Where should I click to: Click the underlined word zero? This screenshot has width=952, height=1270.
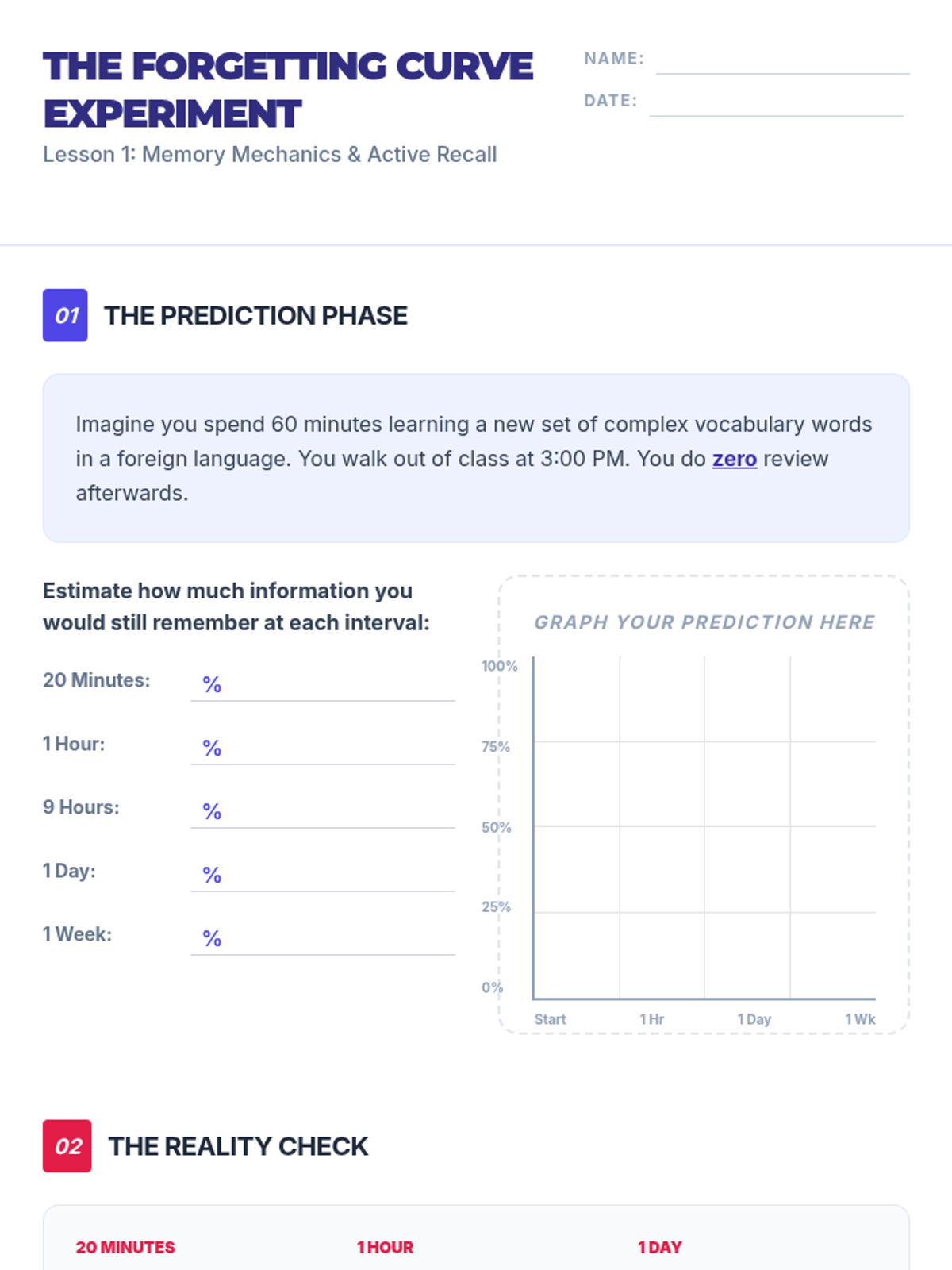pos(735,459)
